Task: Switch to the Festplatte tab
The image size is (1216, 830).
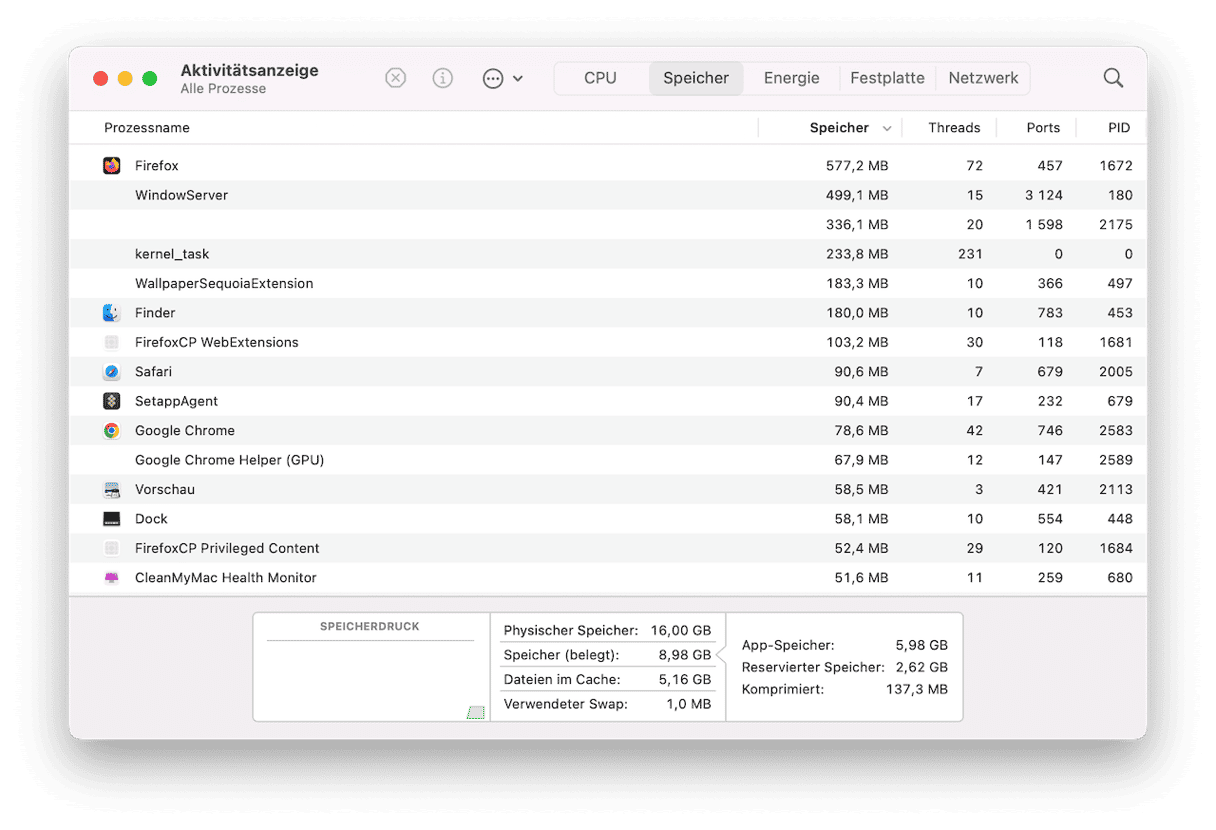Action: (x=887, y=78)
